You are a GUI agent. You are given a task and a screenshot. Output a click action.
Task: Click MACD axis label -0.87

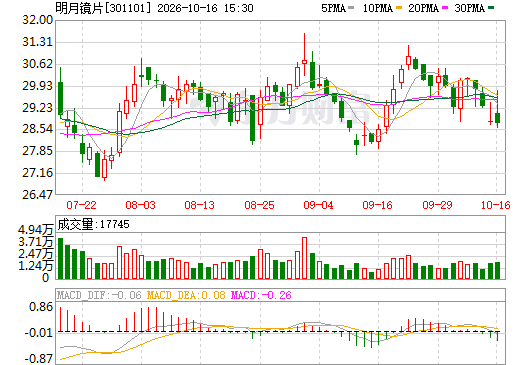click(38, 359)
